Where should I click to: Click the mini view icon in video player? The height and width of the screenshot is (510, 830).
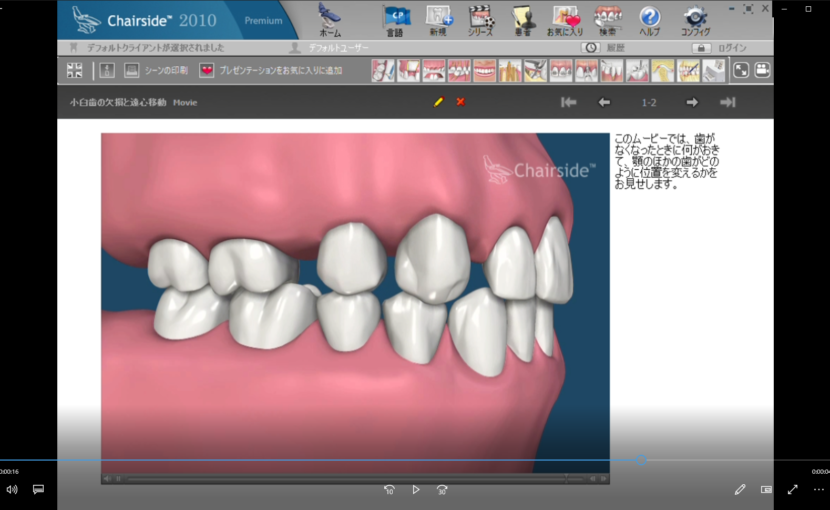[x=766, y=489]
